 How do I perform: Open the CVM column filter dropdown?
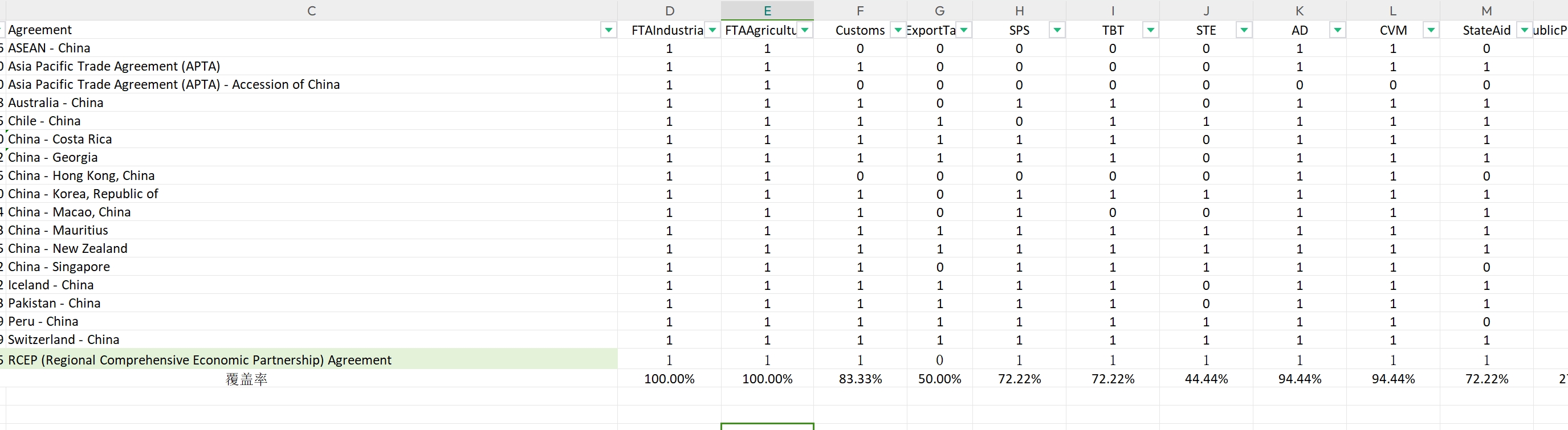coord(1431,30)
